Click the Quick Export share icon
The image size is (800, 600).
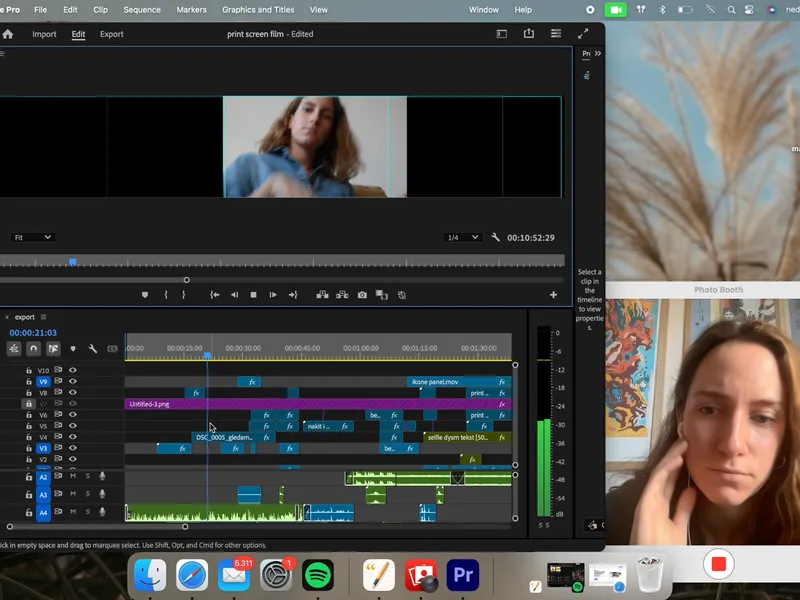click(x=529, y=34)
